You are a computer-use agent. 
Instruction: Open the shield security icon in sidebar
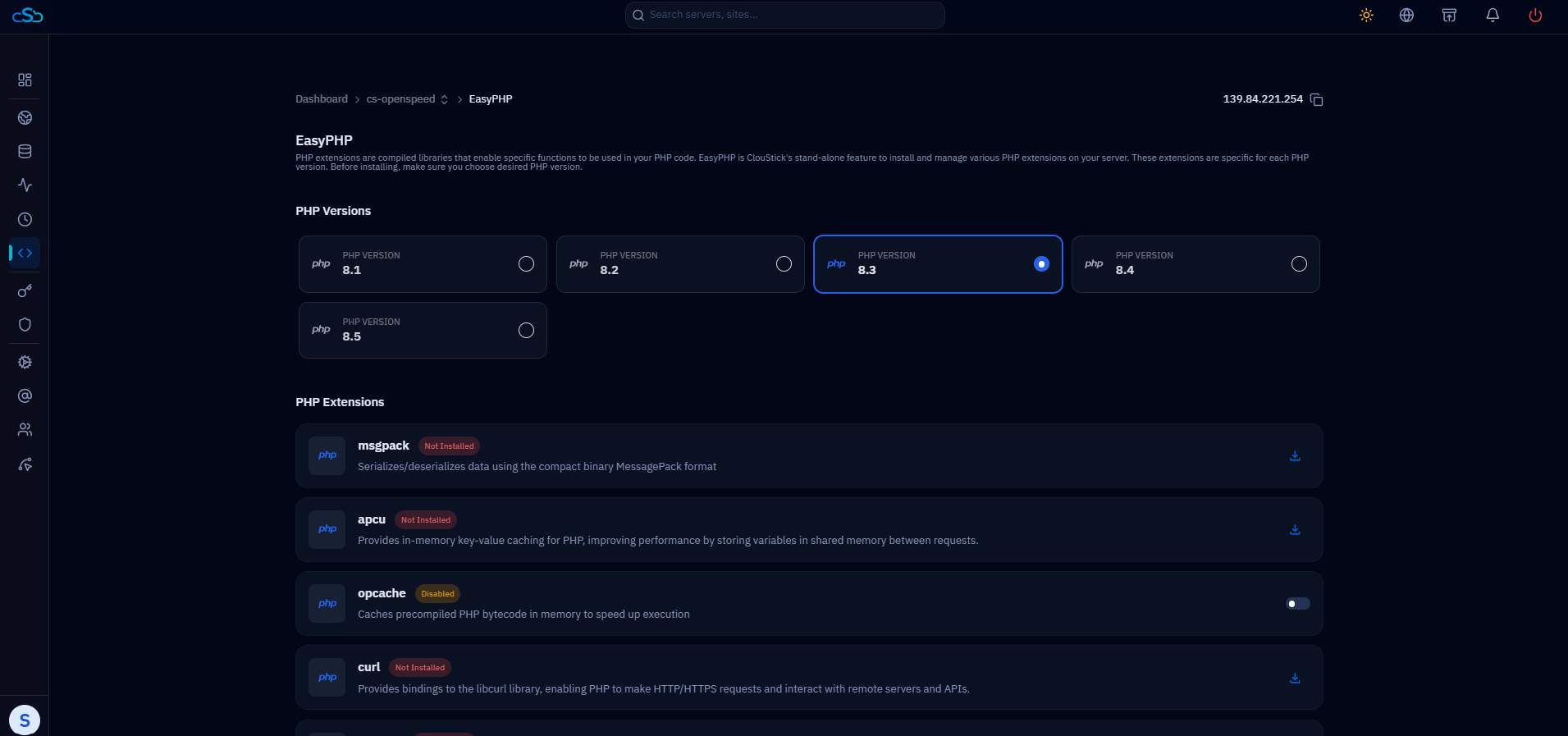[x=25, y=324]
